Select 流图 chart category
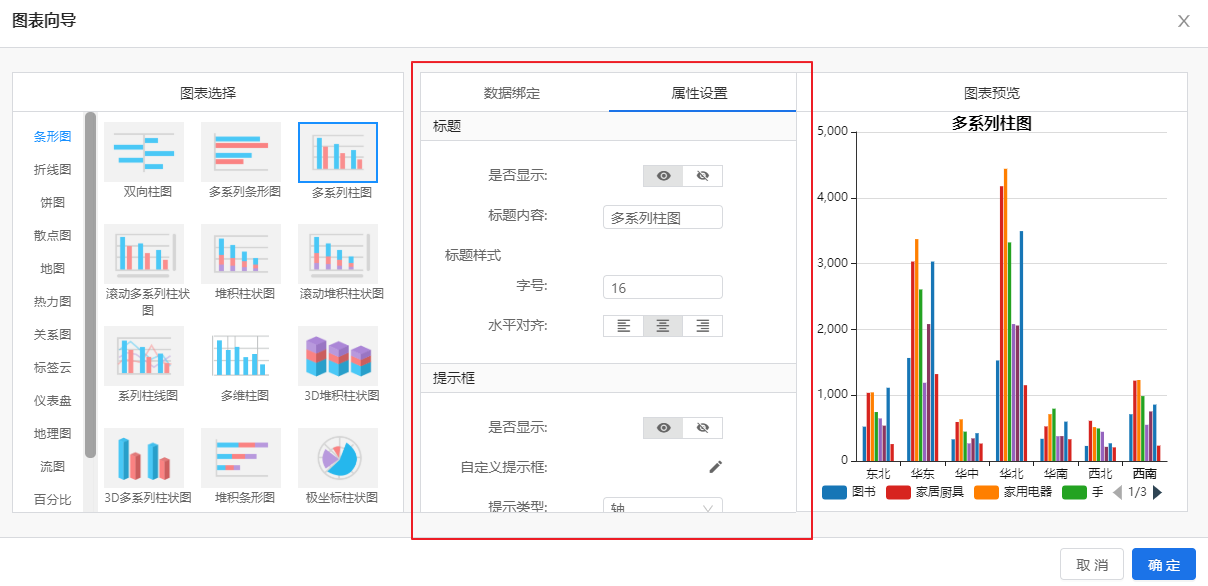 [x=52, y=466]
